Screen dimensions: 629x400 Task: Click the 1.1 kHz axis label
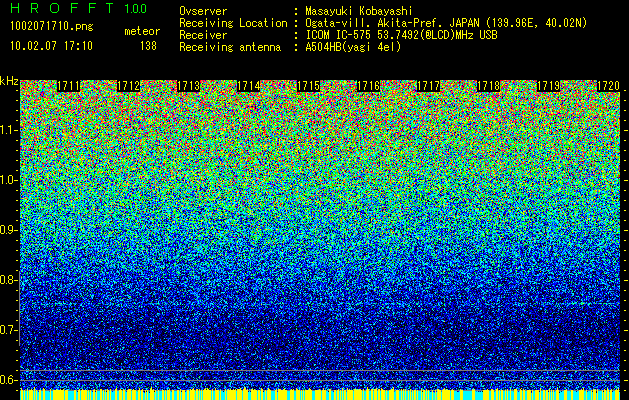(8, 130)
